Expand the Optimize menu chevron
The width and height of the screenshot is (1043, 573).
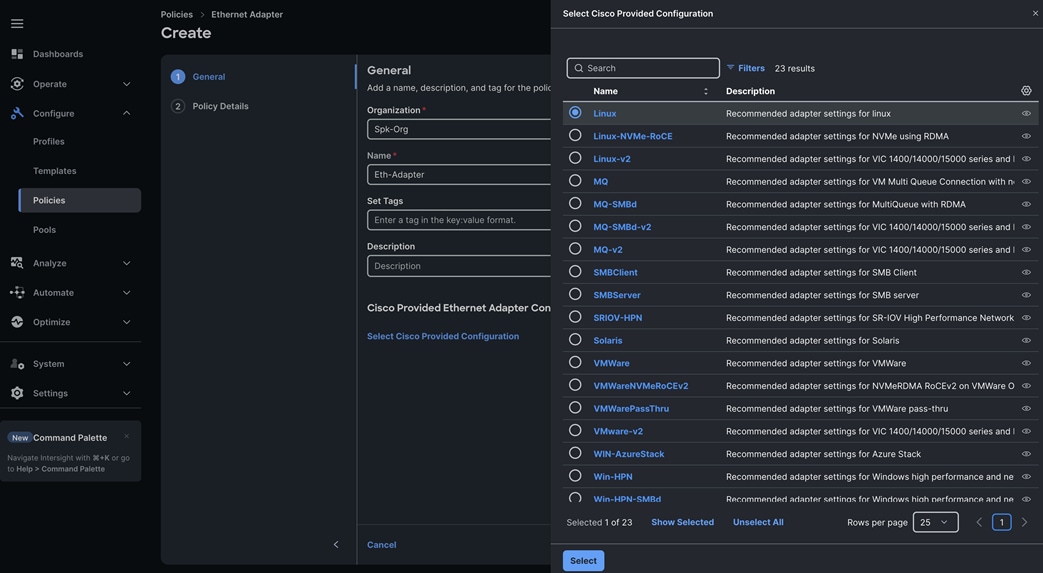126,321
